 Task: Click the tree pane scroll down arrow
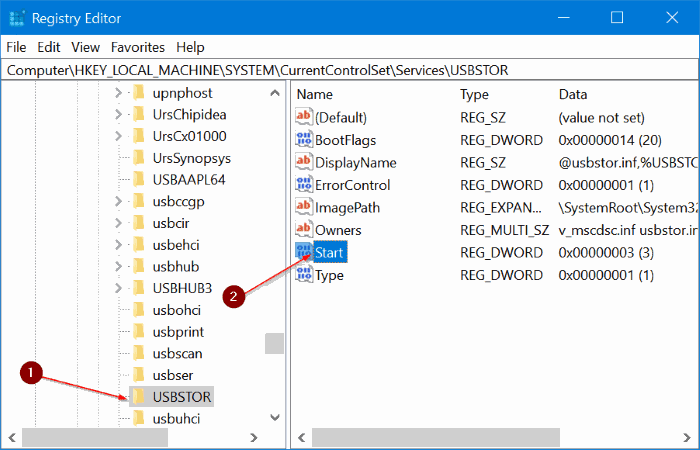click(x=275, y=418)
